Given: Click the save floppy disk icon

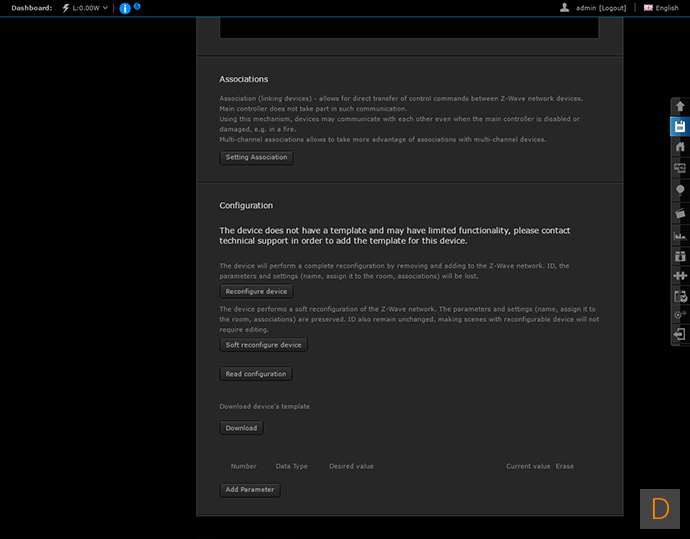Looking at the screenshot, I should coord(680,127).
